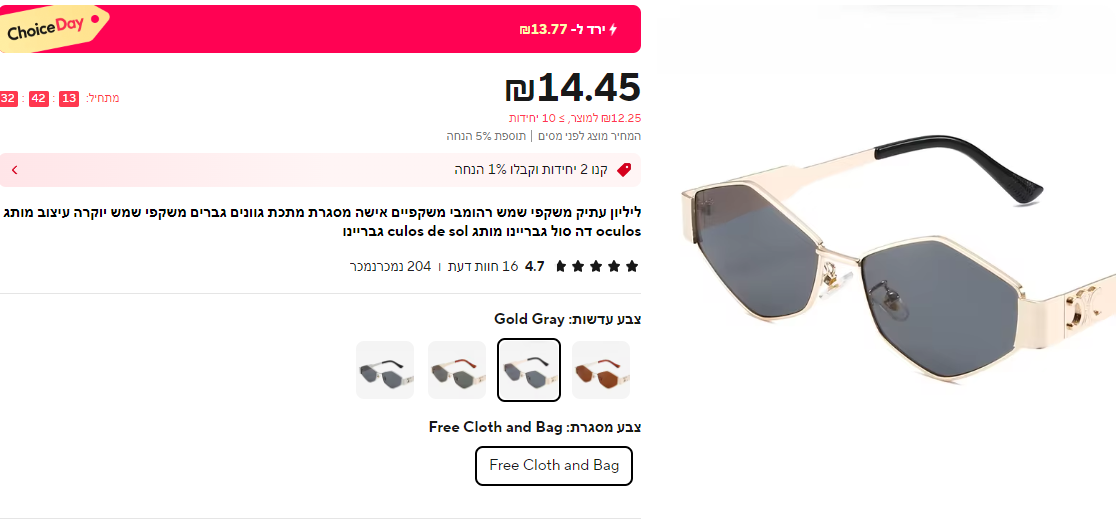The width and height of the screenshot is (1116, 521).
Task: Choose the silver frame gray lens variant
Action: [x=385, y=370]
